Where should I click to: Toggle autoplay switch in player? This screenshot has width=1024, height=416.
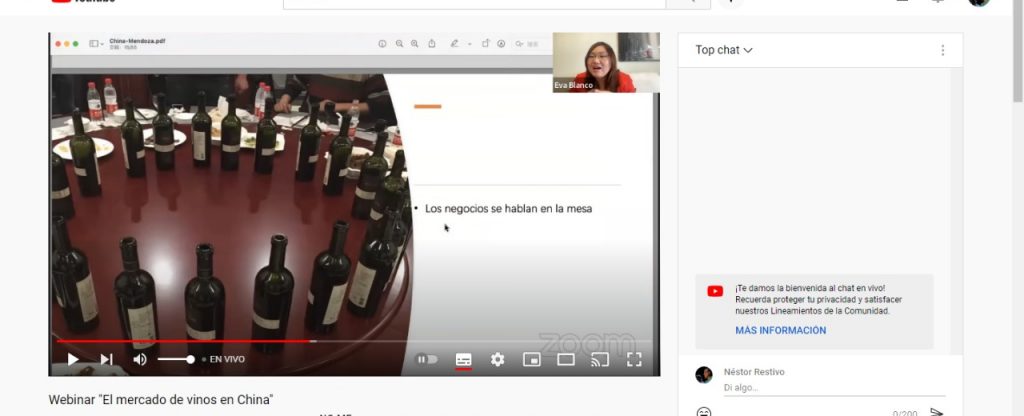(427, 359)
